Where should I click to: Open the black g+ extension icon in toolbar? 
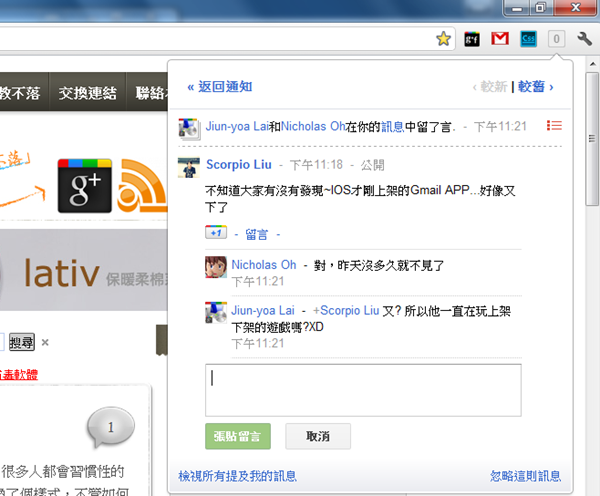pos(472,39)
